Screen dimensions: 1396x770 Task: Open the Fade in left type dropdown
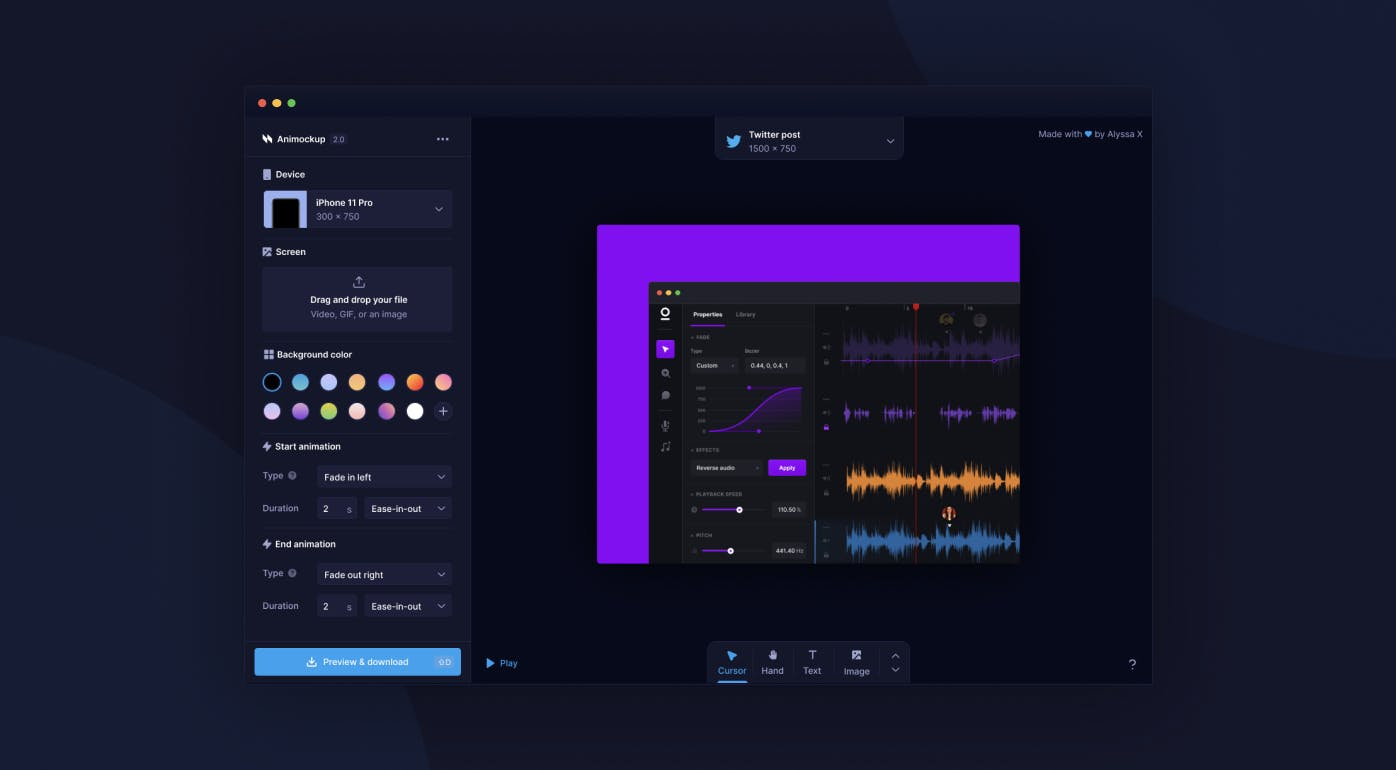[384, 477]
